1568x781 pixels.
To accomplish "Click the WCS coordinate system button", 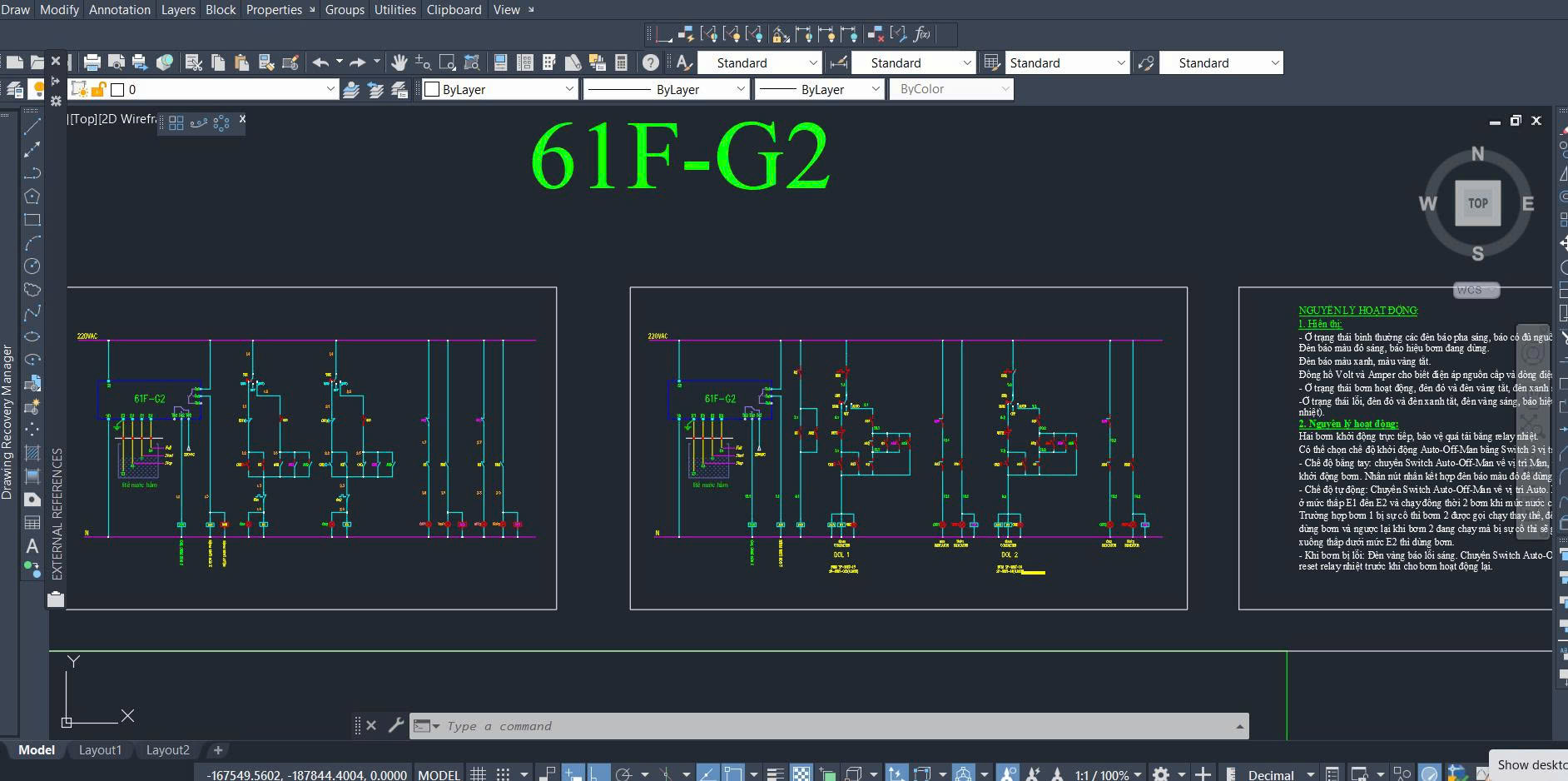I will pos(1476,290).
